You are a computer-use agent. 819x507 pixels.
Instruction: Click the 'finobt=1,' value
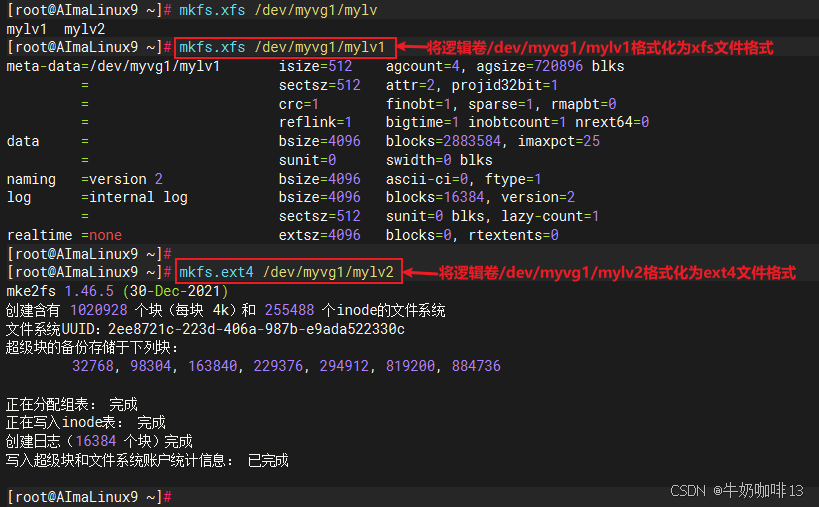(x=423, y=104)
